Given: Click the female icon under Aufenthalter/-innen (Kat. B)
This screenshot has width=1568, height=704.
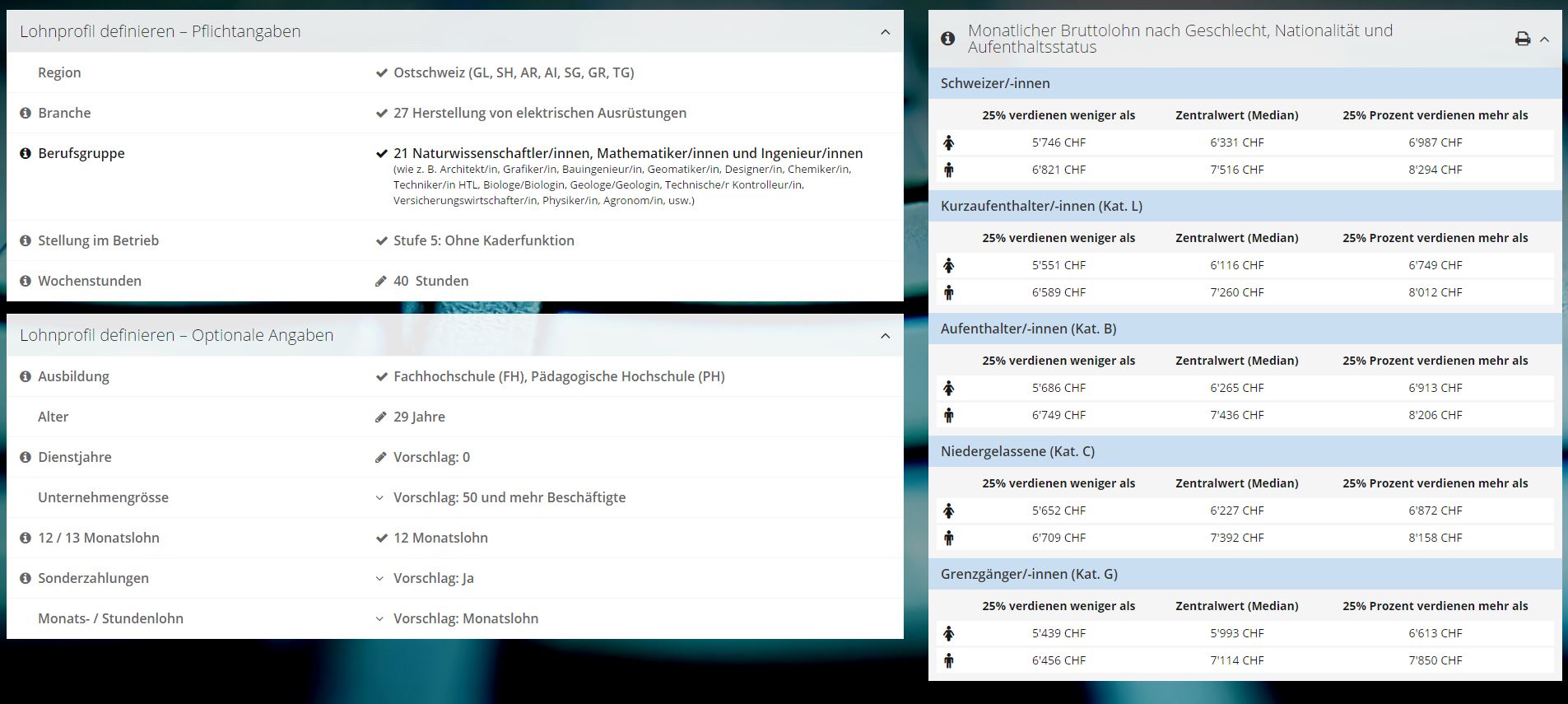Looking at the screenshot, I should 949,388.
